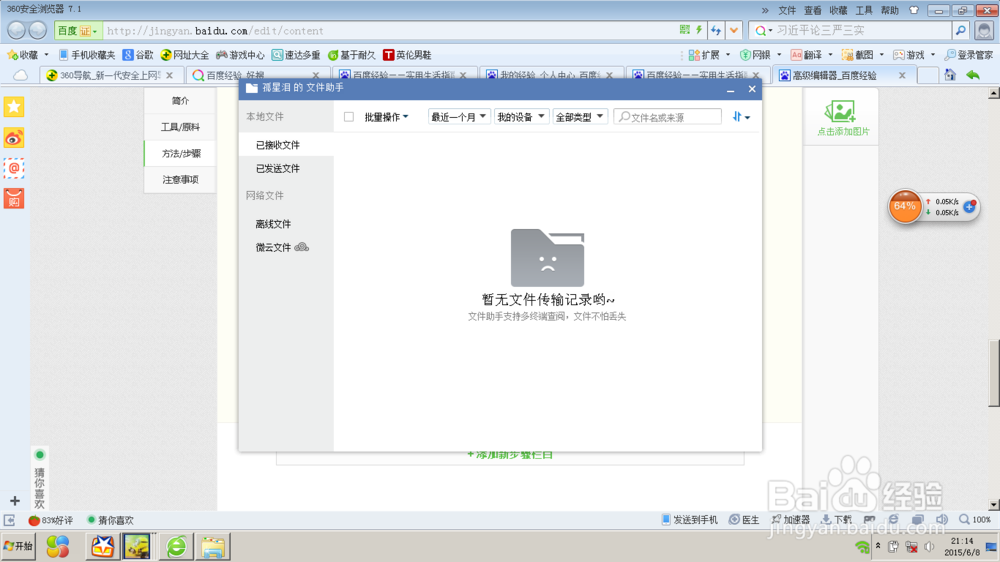Click the sort arrows icon in file assistant
Screen dimensions: 1000x562
[x=741, y=117]
